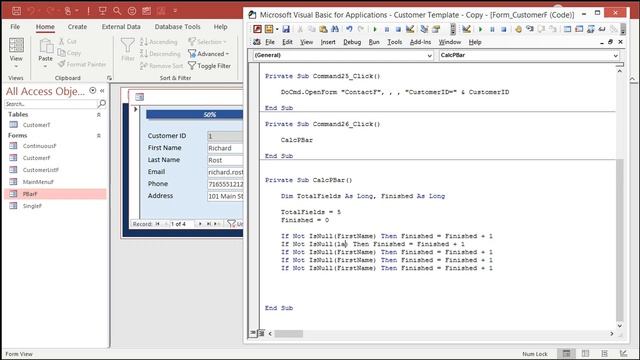Click the Advanced filter icon in Sort & Filter
Image resolution: width=640 pixels, height=360 pixels.
192,54
